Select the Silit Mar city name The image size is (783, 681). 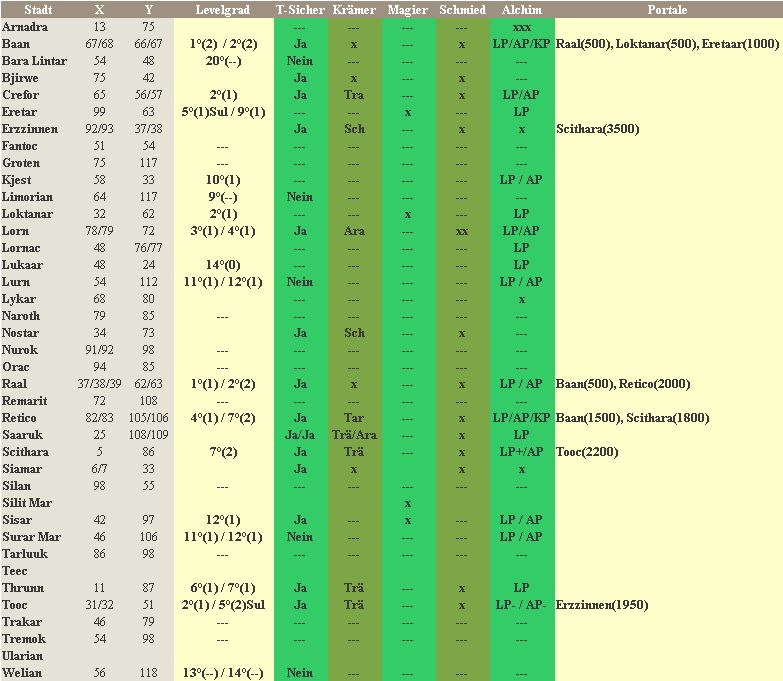pyautogui.click(x=28, y=503)
